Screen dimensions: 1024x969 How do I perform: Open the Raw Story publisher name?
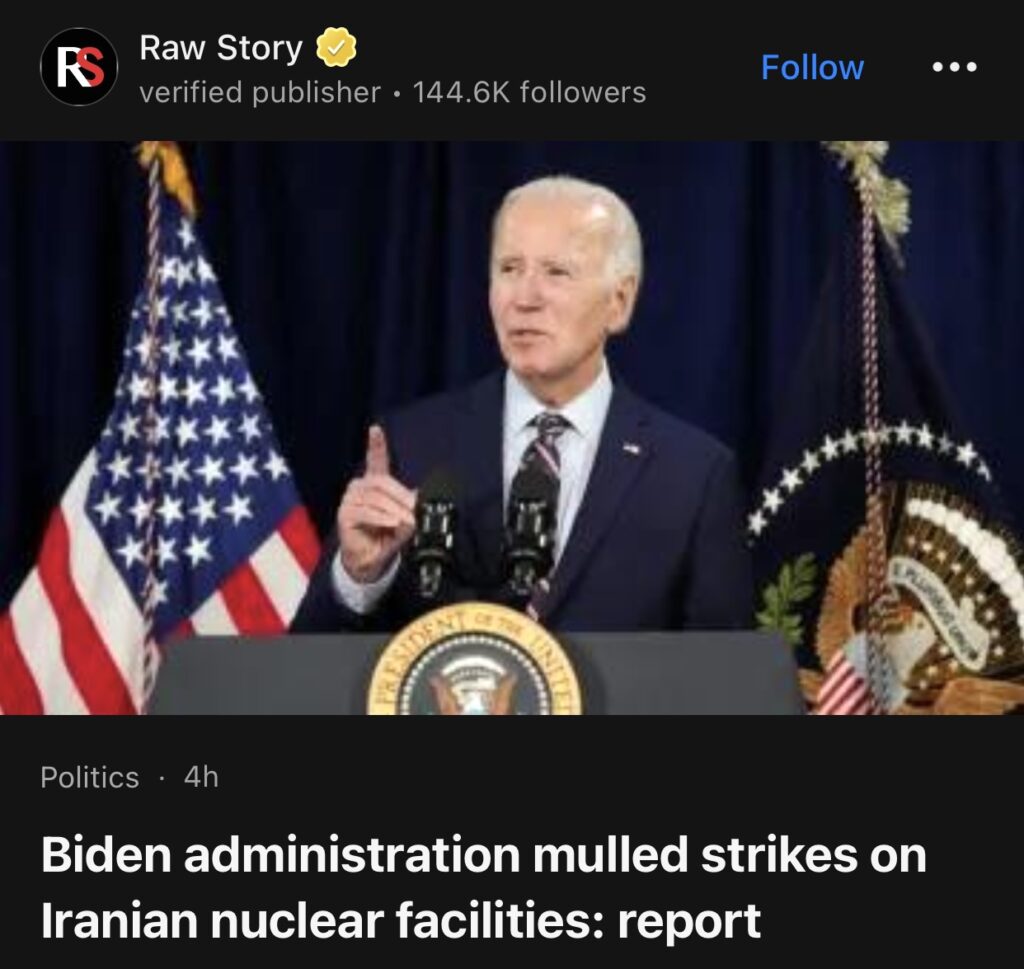[x=221, y=48]
